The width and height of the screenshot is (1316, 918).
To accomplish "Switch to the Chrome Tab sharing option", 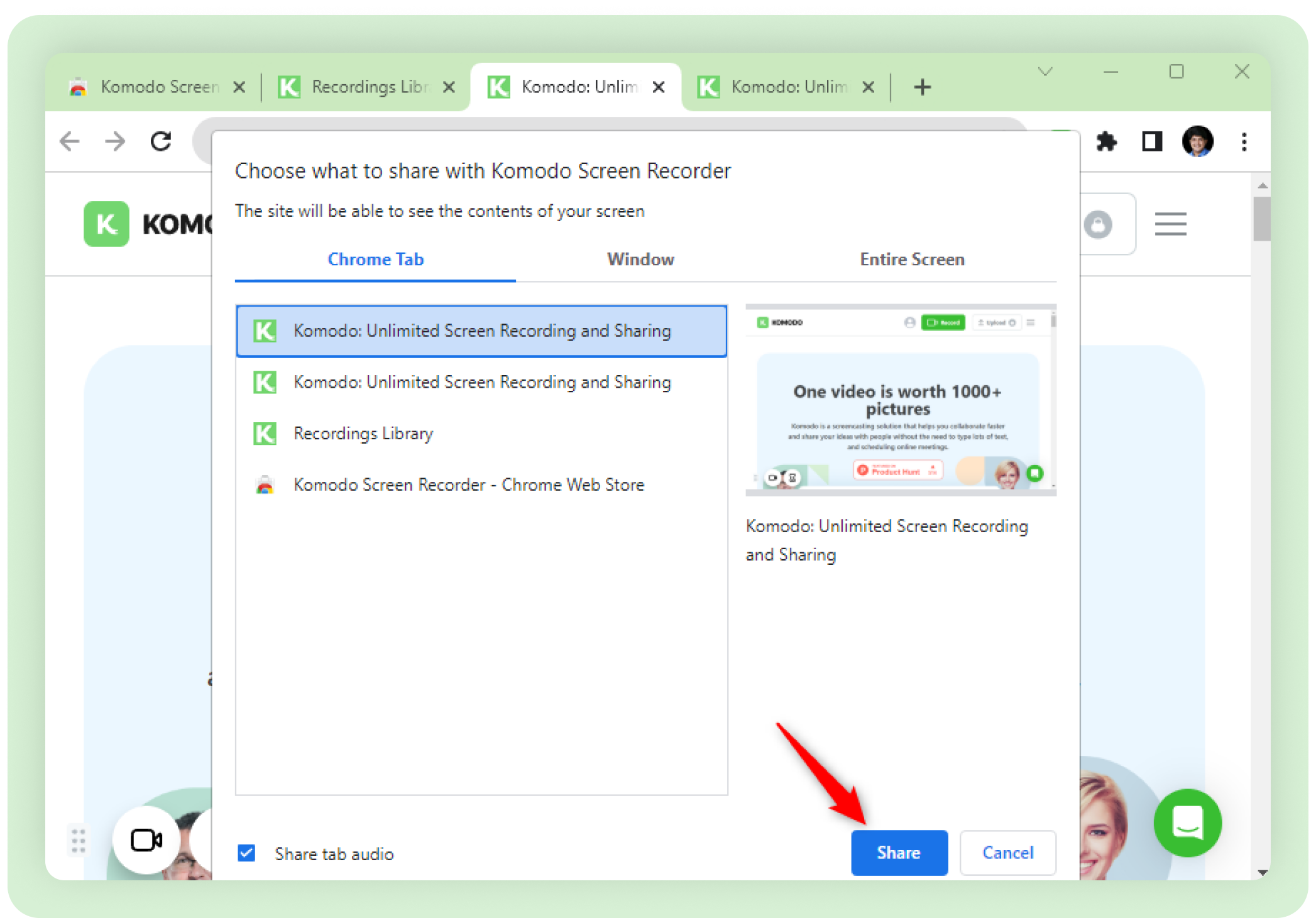I will pos(375,260).
